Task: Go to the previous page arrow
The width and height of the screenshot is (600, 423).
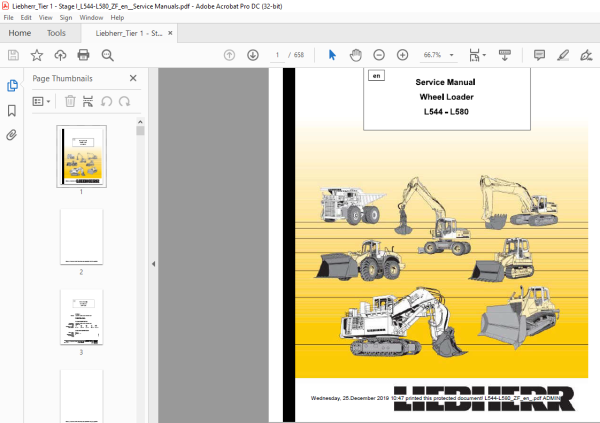Action: pyautogui.click(x=229, y=55)
